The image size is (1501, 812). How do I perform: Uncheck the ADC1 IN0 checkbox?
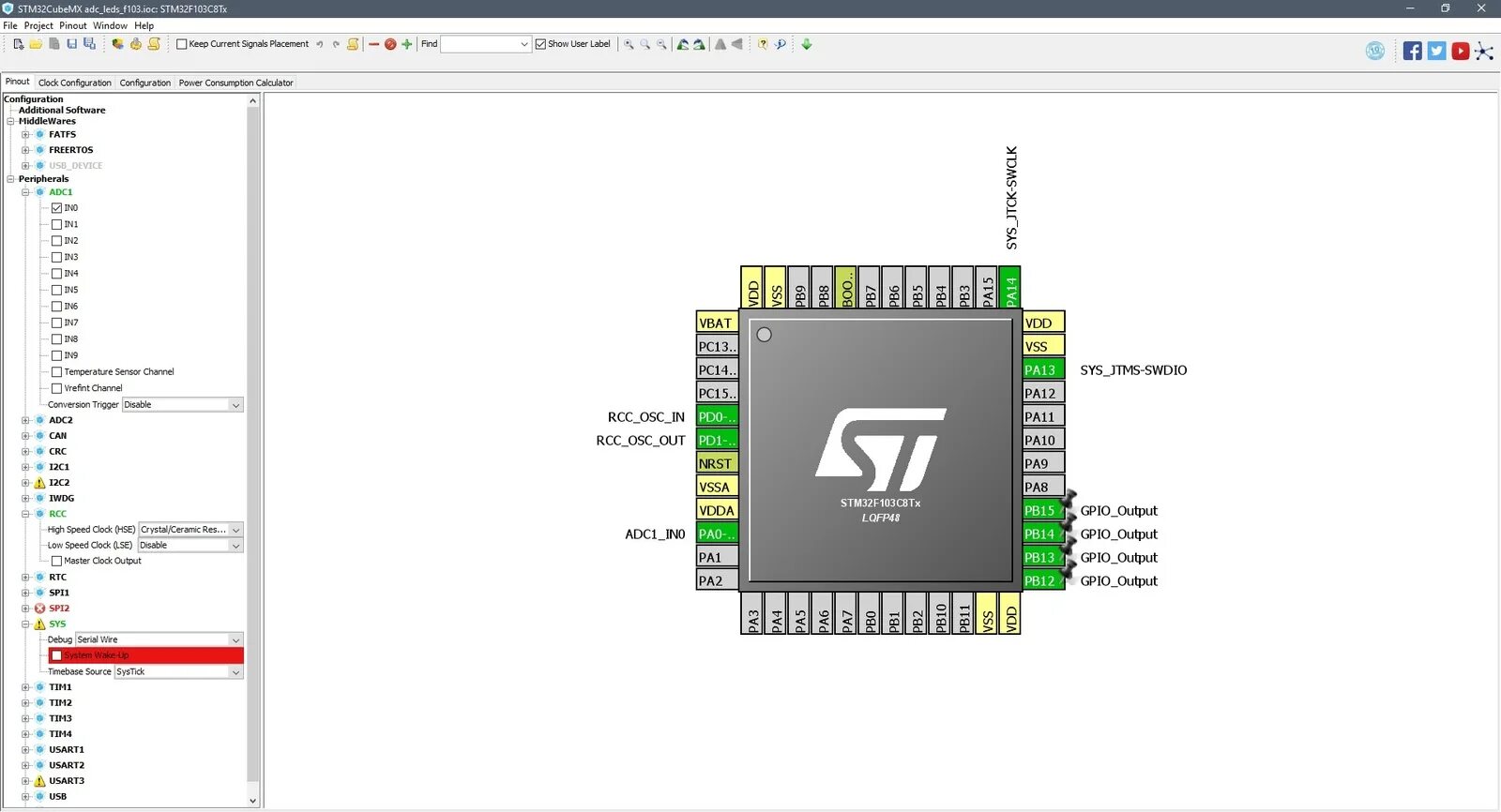point(56,208)
